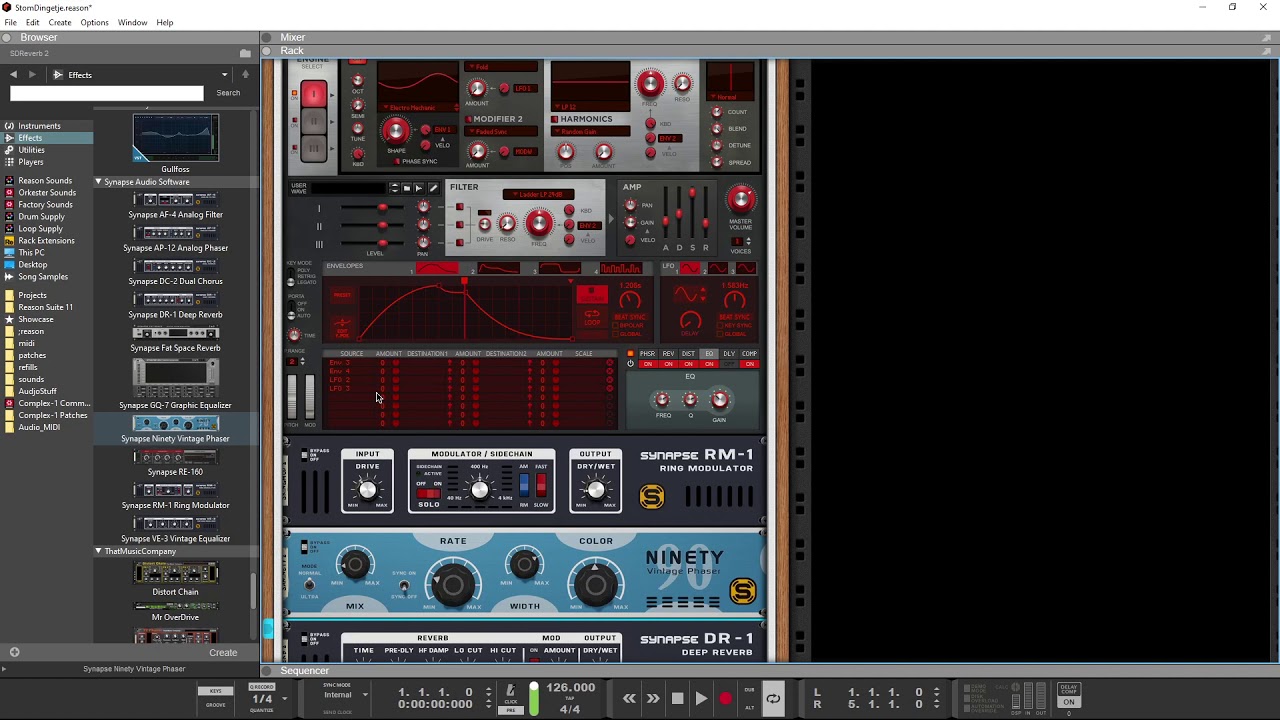The image size is (1280, 720).
Task: Open Rack Extensions location
Action: click(x=46, y=241)
